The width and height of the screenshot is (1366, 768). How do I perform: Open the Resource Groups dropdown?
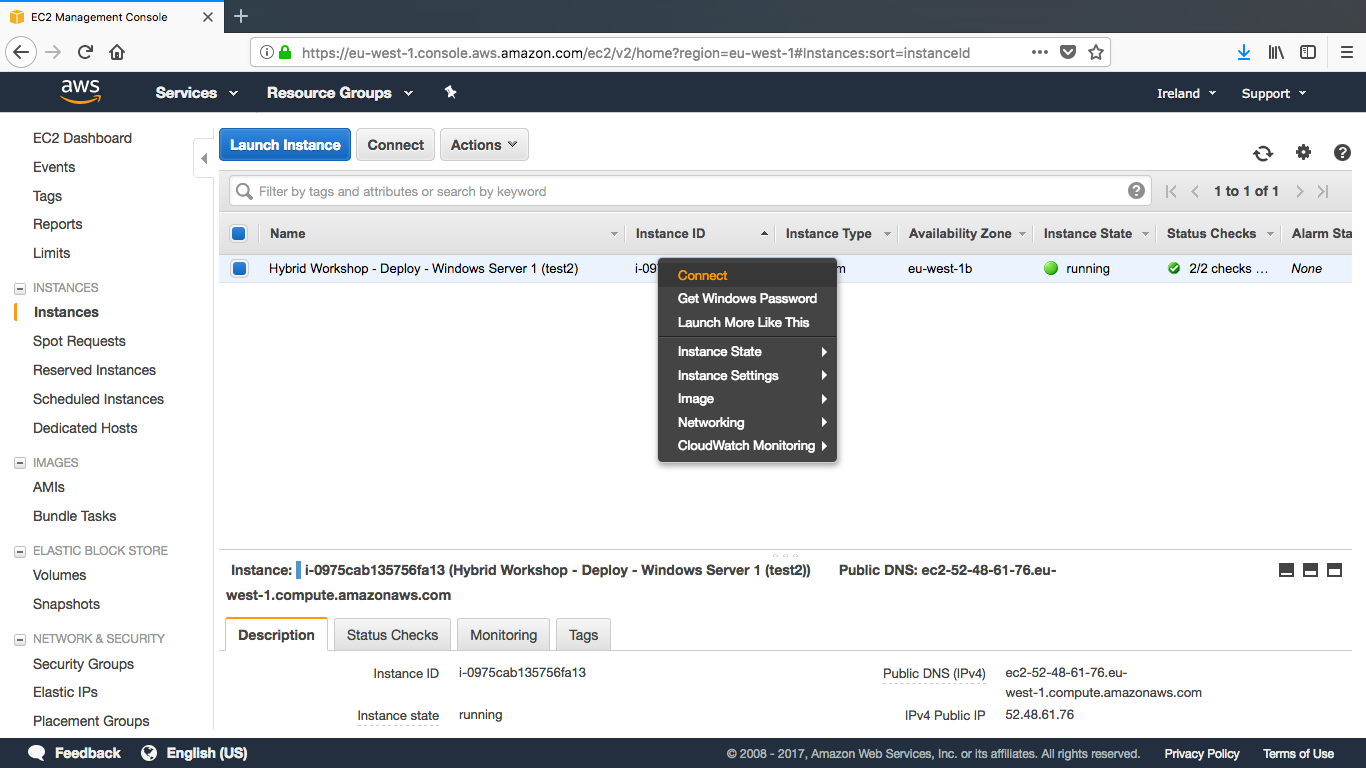[x=340, y=92]
